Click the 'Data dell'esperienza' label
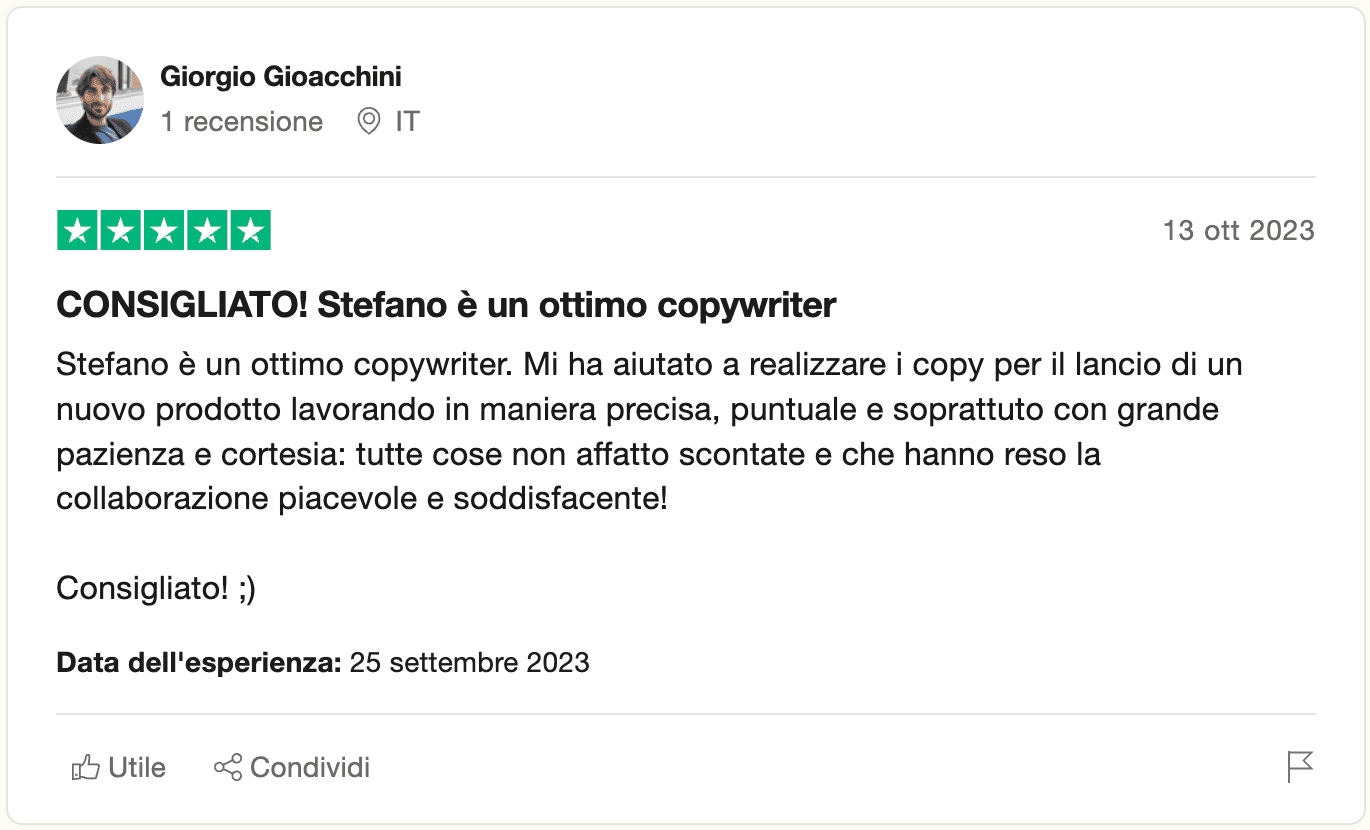 (x=200, y=662)
